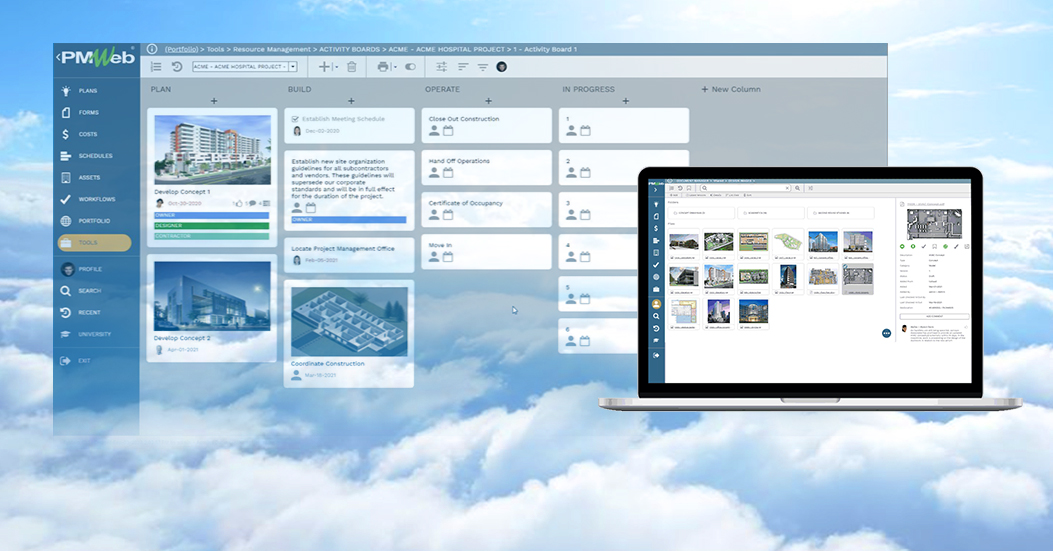This screenshot has height=551, width=1053.
Task: Click the sort icon in the toolbar
Action: coord(463,67)
